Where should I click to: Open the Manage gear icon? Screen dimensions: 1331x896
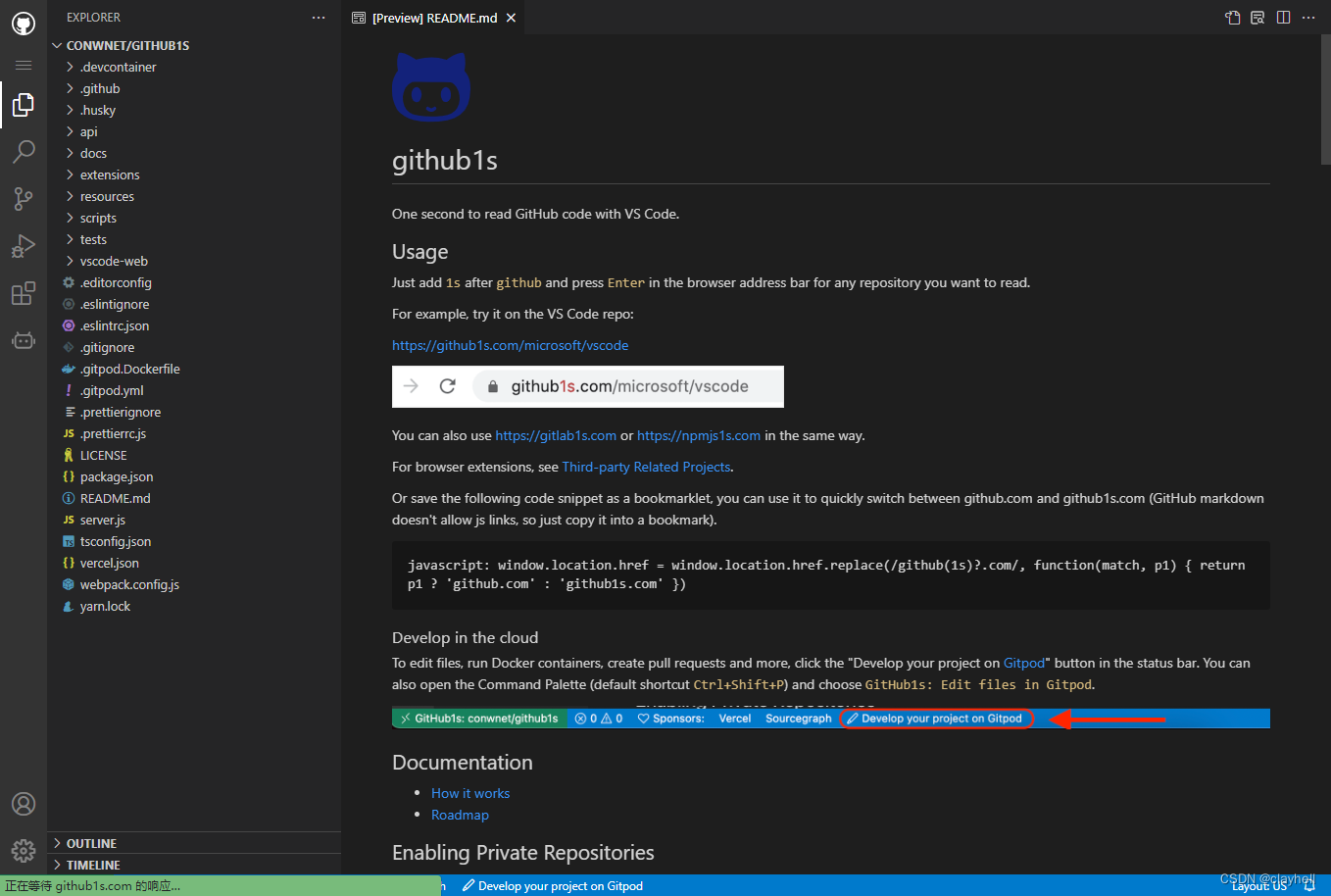(x=24, y=850)
